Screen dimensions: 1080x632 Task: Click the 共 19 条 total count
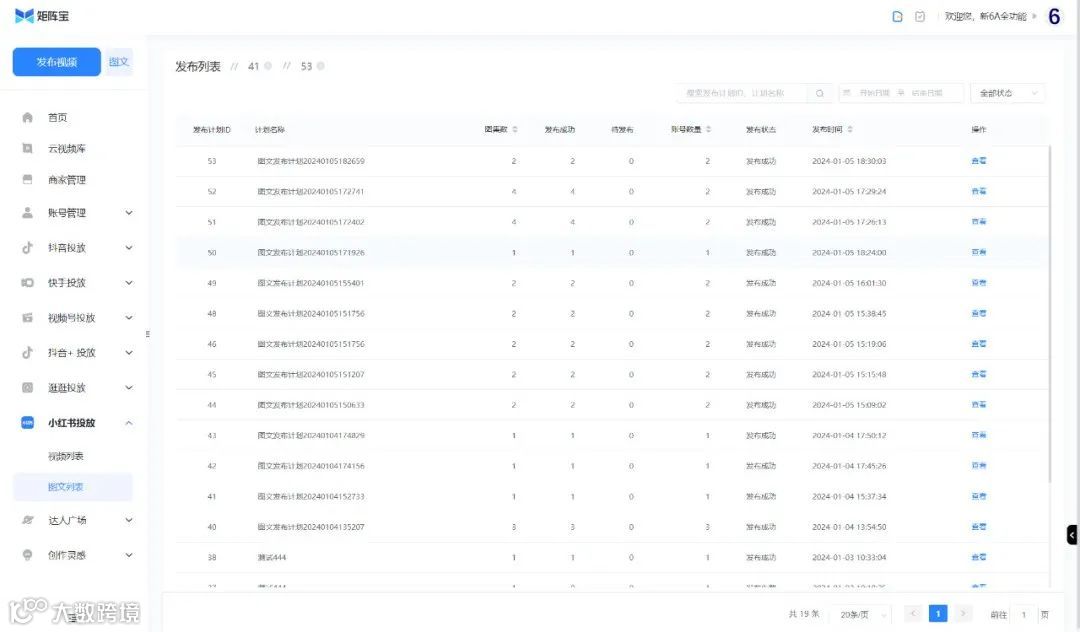coord(804,614)
